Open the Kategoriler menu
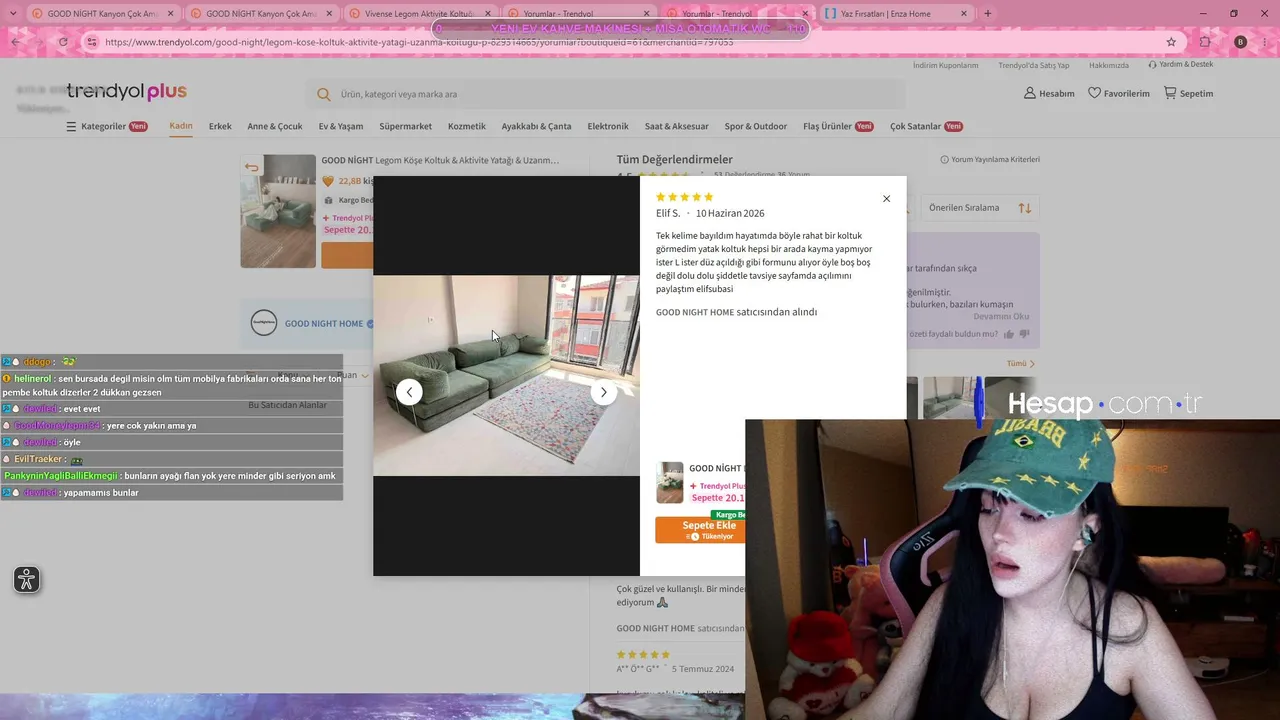Screen dimensions: 1280x720 click(x=107, y=127)
